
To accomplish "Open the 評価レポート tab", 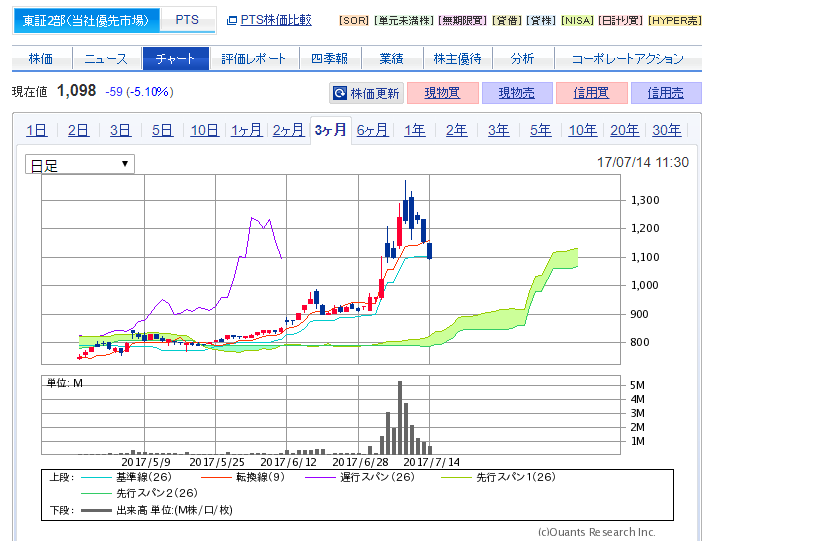I will click(x=254, y=58).
